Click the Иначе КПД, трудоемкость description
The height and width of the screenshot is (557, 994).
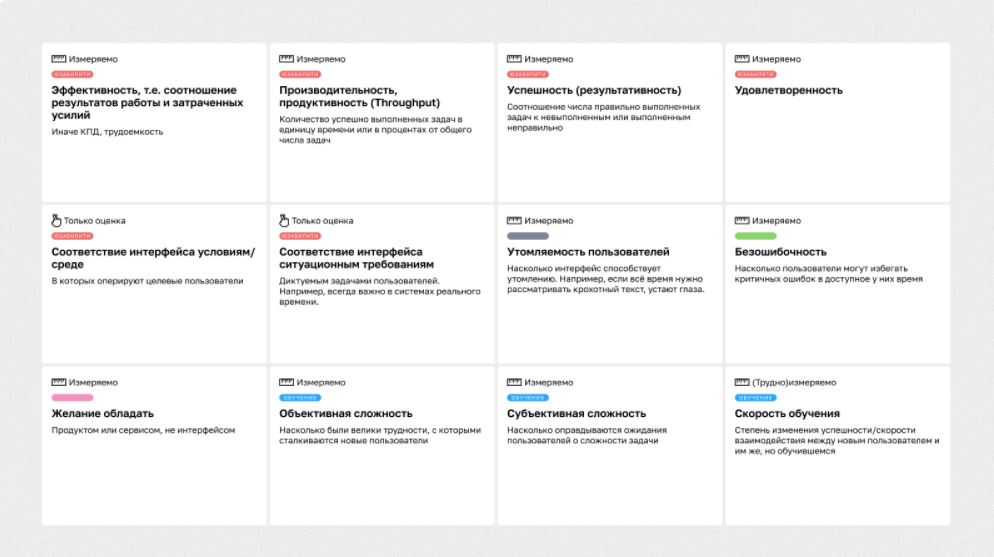point(107,132)
